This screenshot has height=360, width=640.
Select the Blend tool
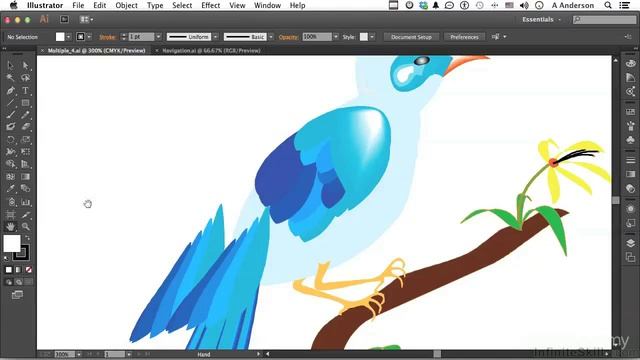pos(25,189)
